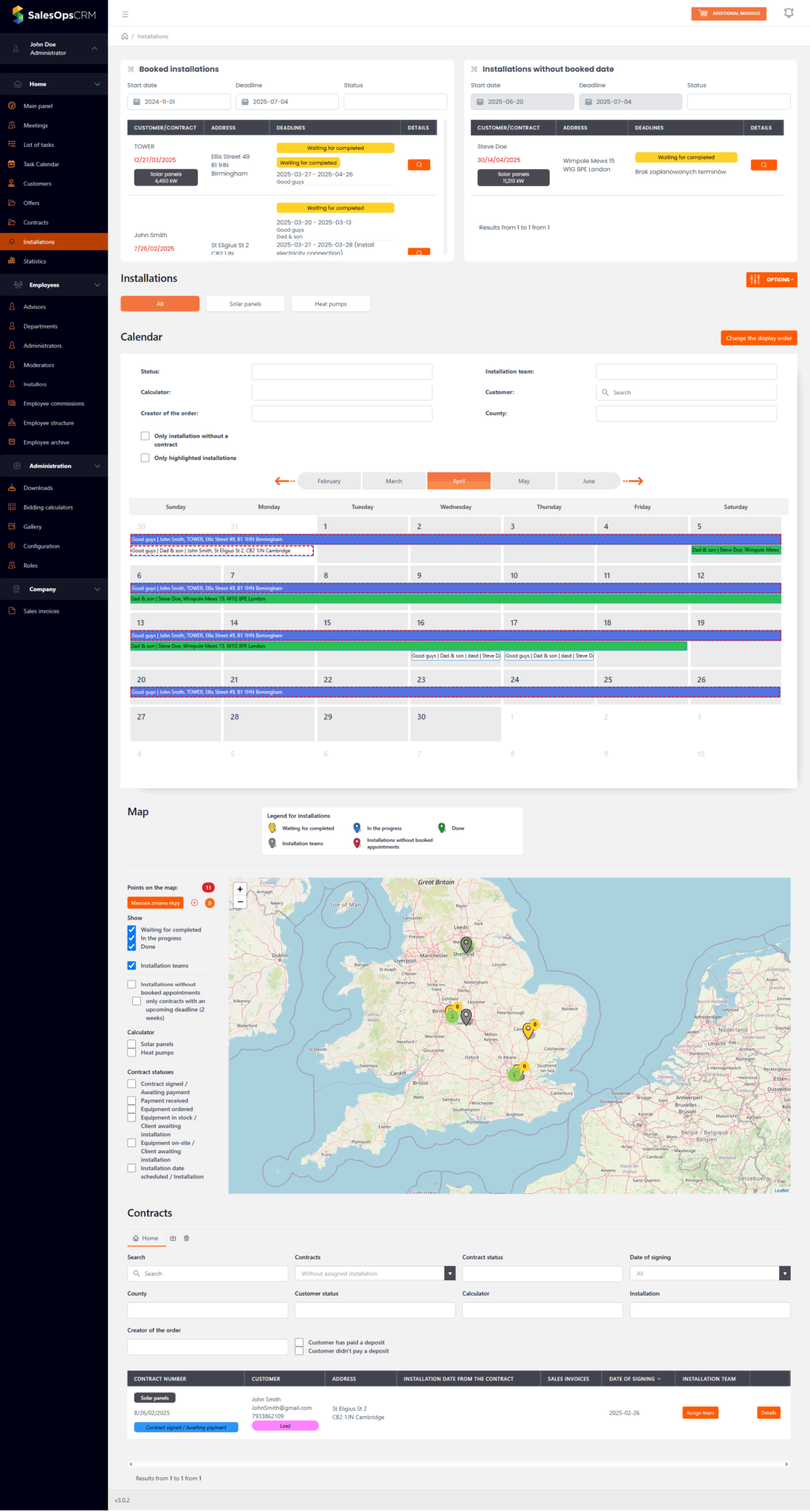
Task: Click the horizontal scrollbar under contracts table
Action: [x=458, y=1464]
